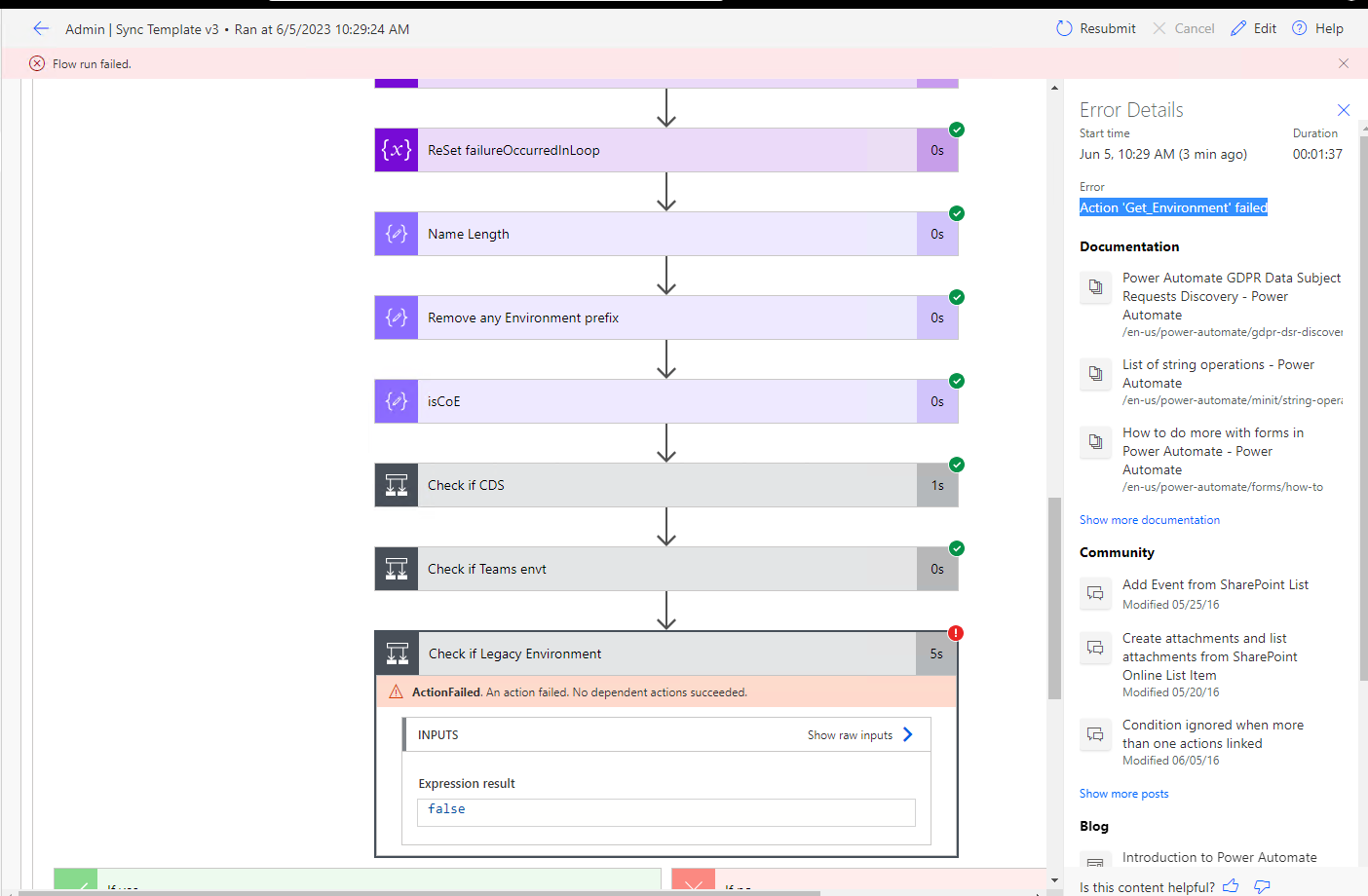
Task: Click the red error badge on Check if Legacy Environment
Action: click(x=954, y=632)
